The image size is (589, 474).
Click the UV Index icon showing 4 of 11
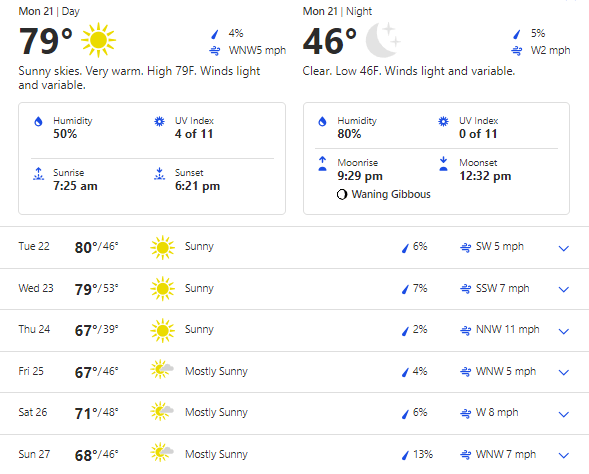tap(160, 121)
